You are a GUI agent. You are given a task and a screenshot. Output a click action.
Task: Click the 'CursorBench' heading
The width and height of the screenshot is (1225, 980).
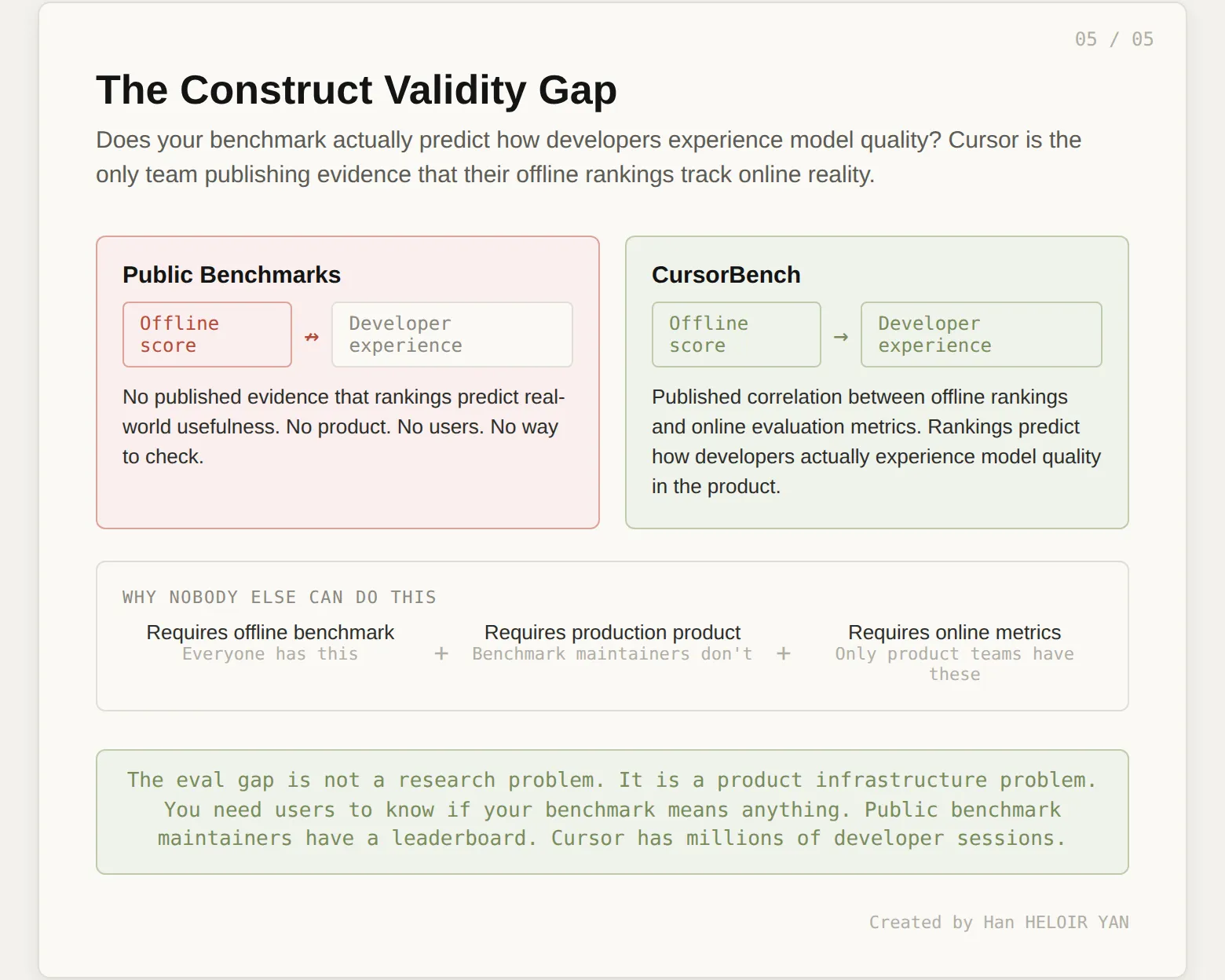(726, 275)
